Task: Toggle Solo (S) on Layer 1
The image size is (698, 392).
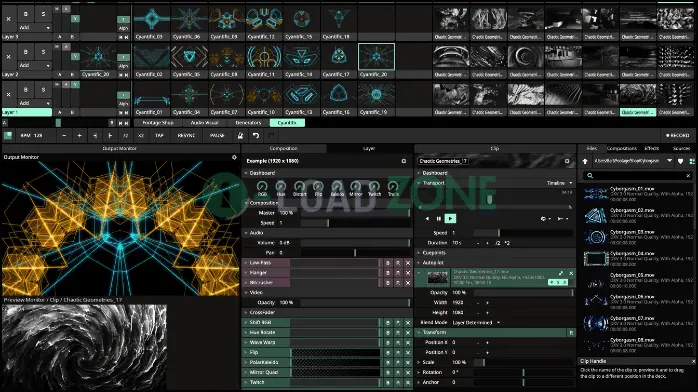Action: (43, 90)
